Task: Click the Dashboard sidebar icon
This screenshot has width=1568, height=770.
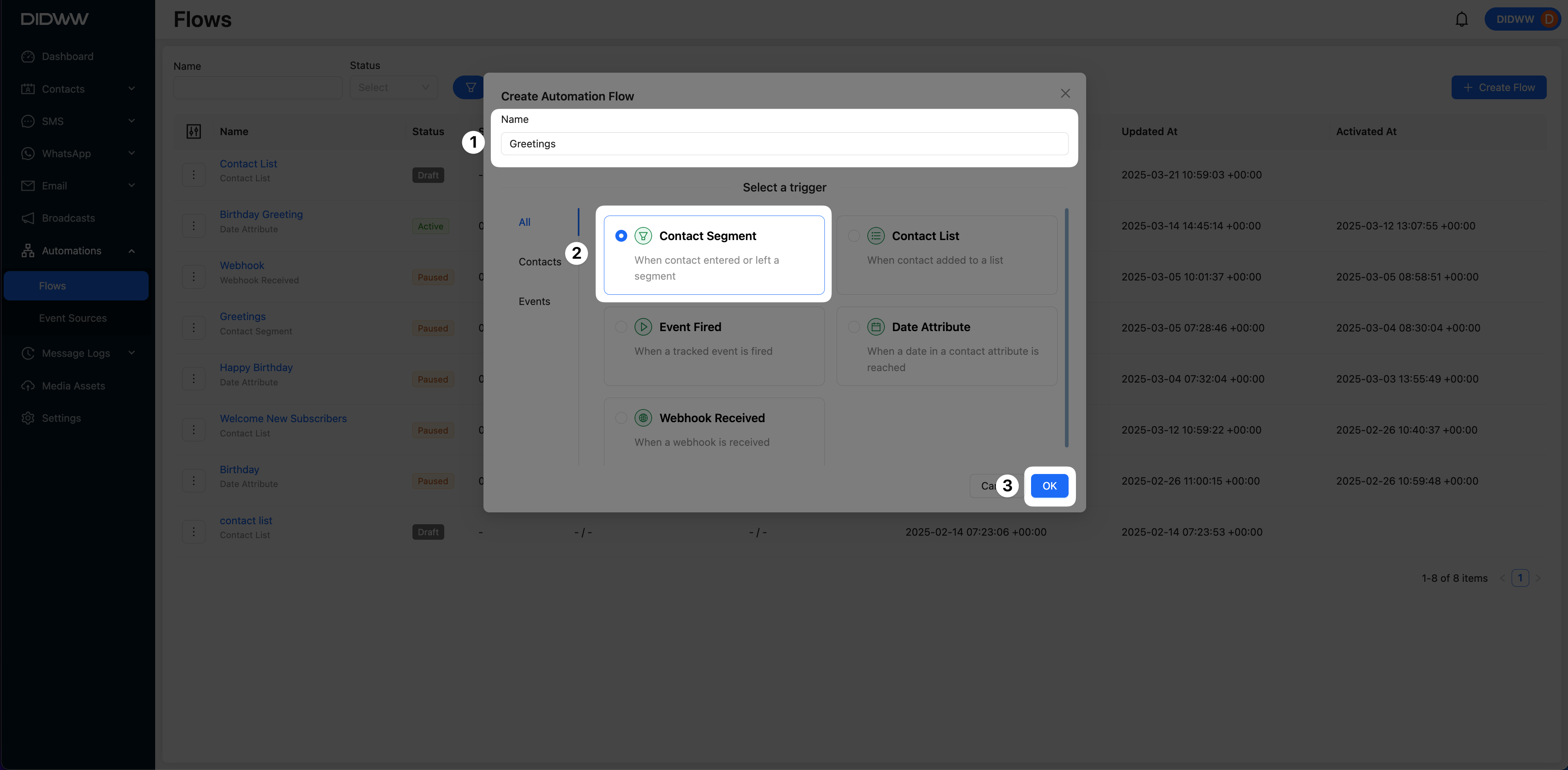Action: click(x=28, y=57)
